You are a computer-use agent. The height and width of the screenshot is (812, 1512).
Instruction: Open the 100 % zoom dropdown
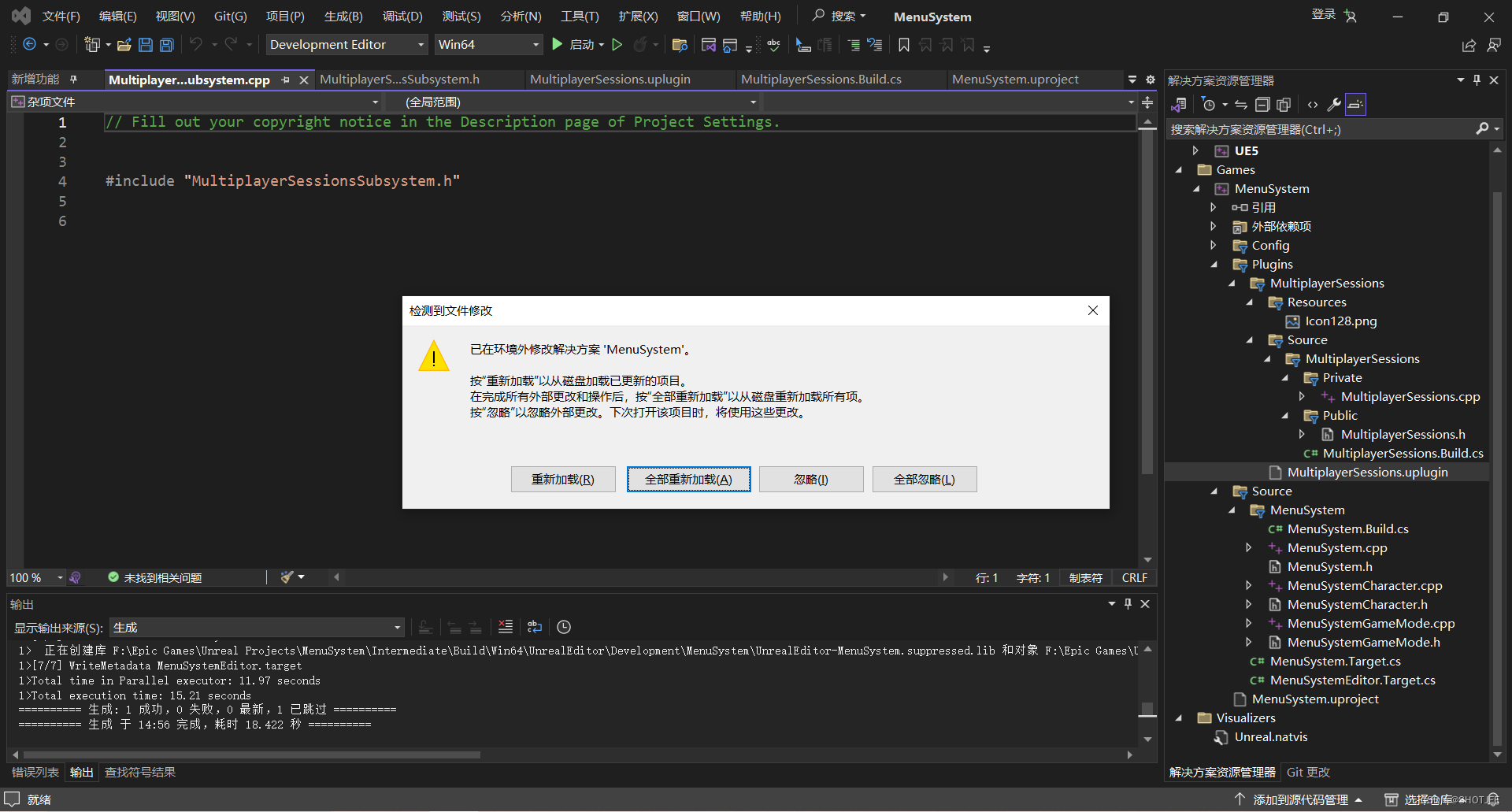click(x=36, y=578)
